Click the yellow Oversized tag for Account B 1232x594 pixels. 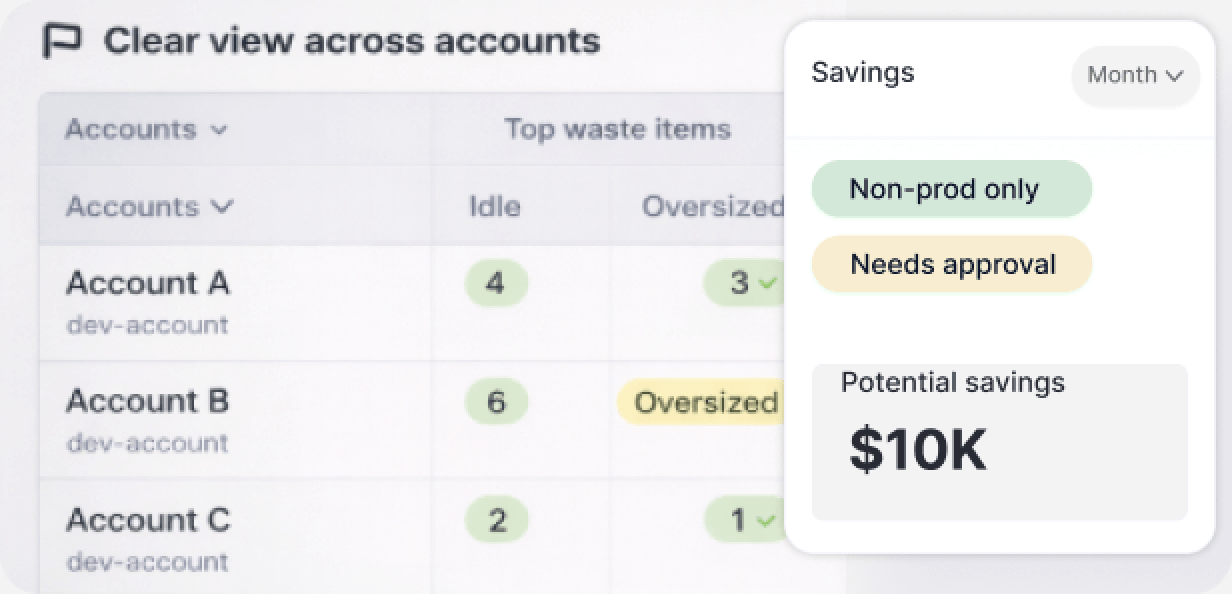(x=702, y=402)
